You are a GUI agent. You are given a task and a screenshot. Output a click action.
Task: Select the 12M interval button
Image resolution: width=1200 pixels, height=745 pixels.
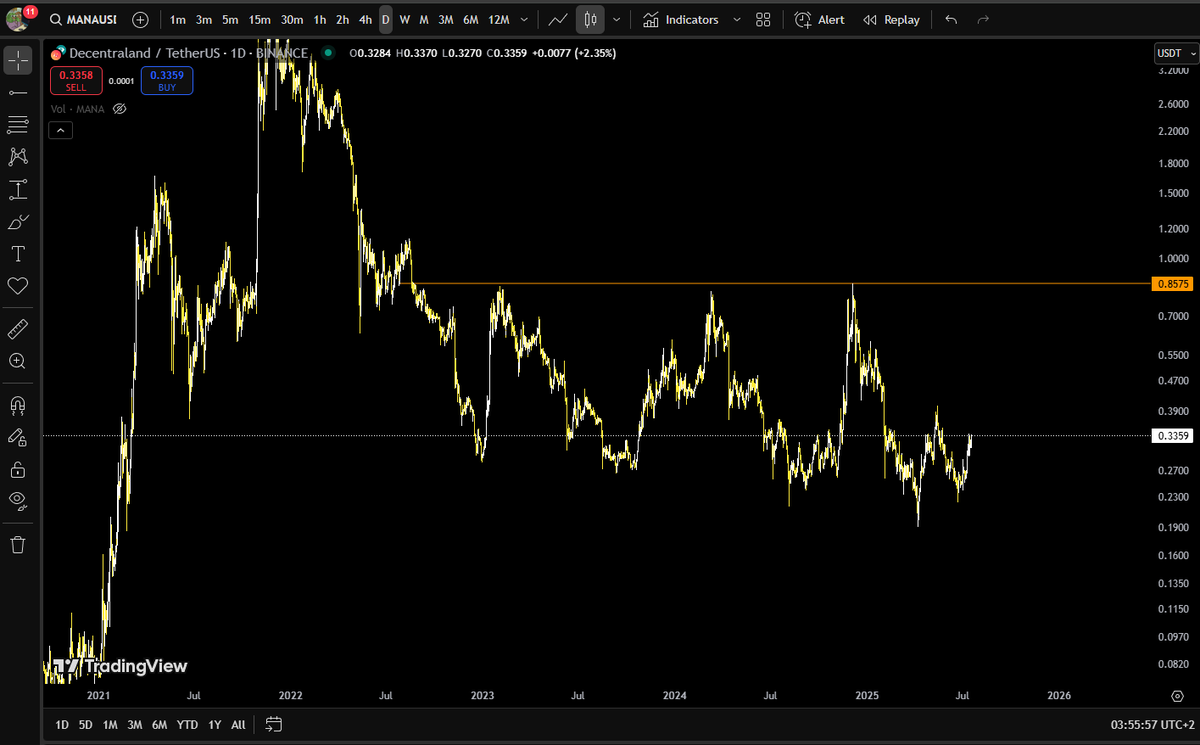[x=498, y=19]
